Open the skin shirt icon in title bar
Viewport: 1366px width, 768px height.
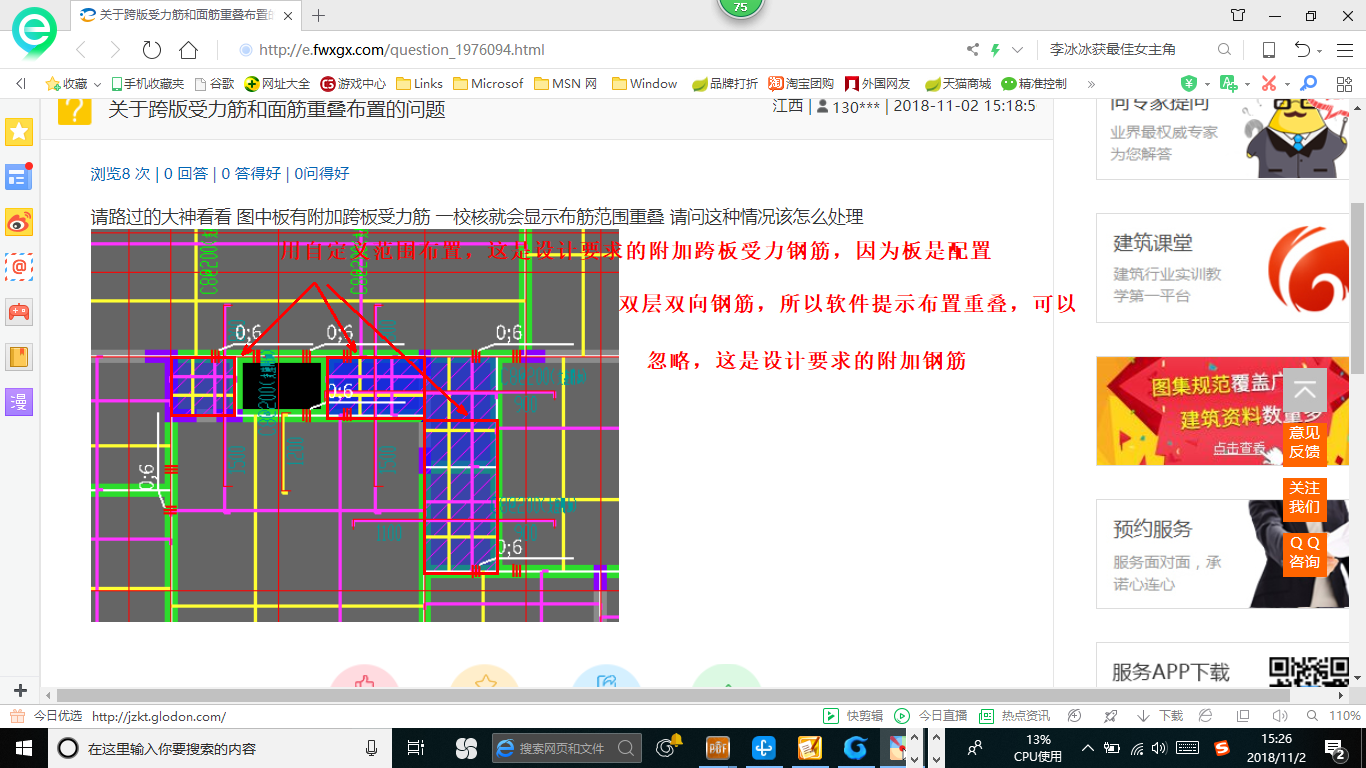coord(1238,15)
